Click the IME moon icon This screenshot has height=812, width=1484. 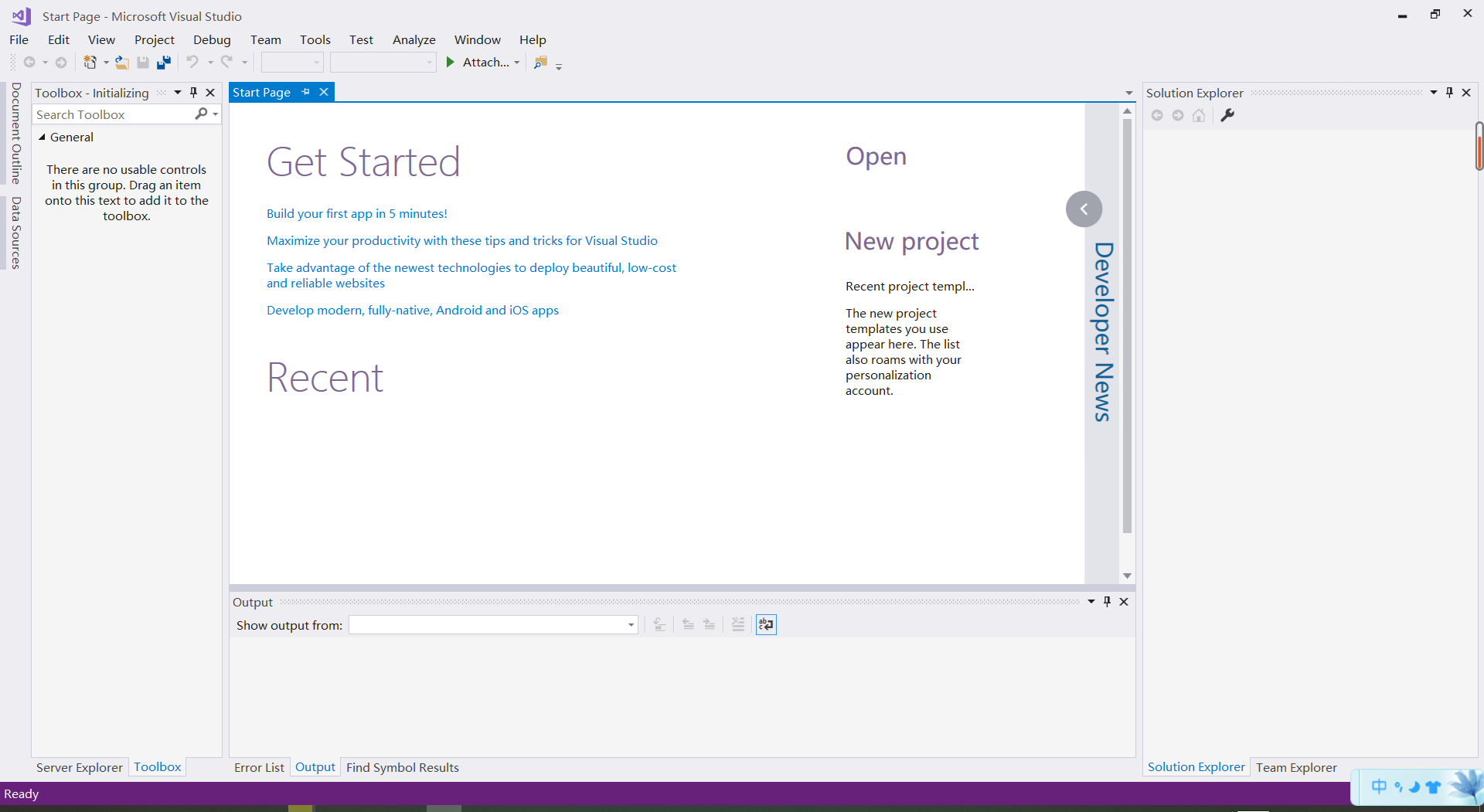tap(1414, 787)
